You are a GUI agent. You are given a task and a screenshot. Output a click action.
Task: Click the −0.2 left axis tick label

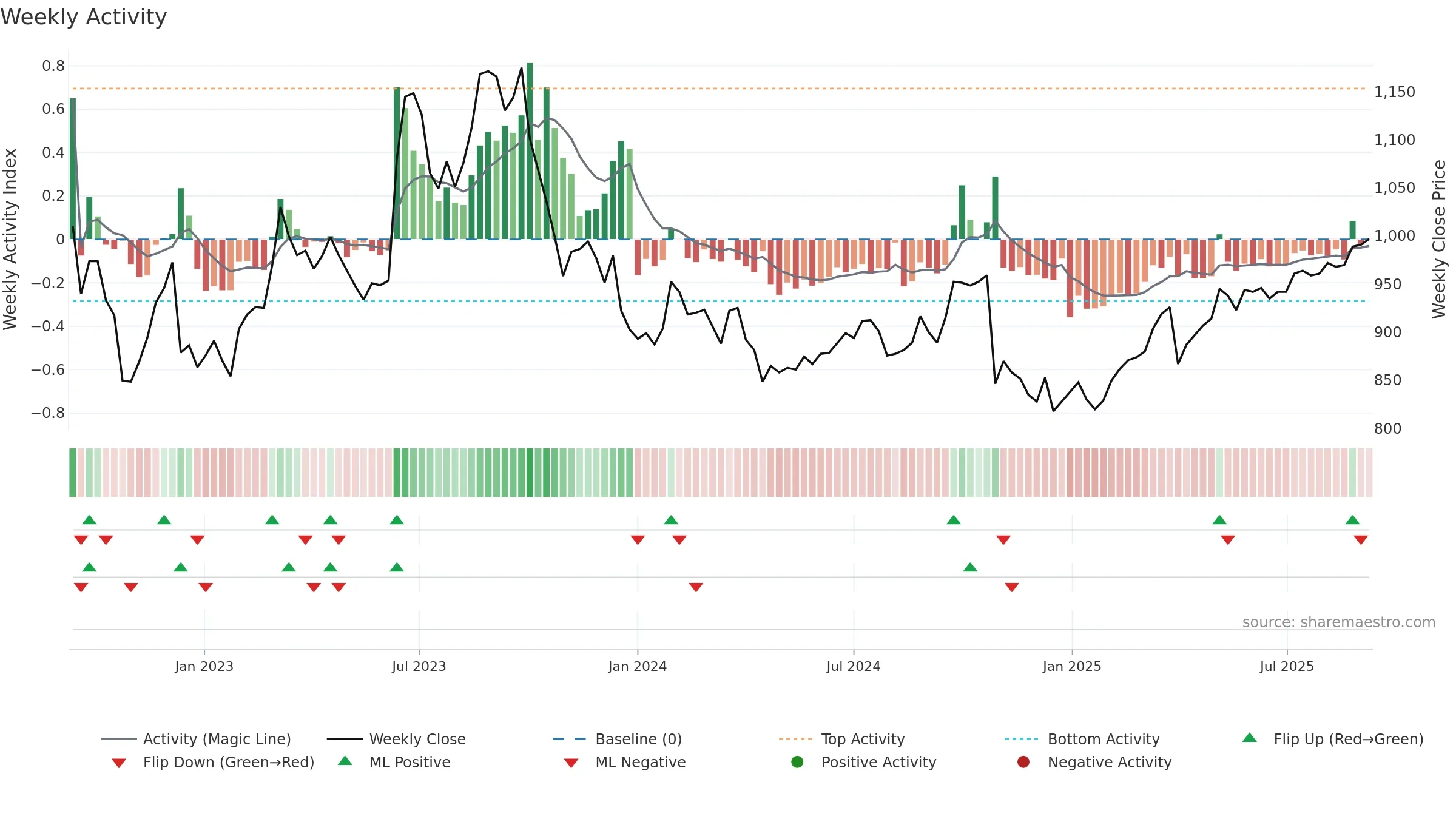click(48, 283)
